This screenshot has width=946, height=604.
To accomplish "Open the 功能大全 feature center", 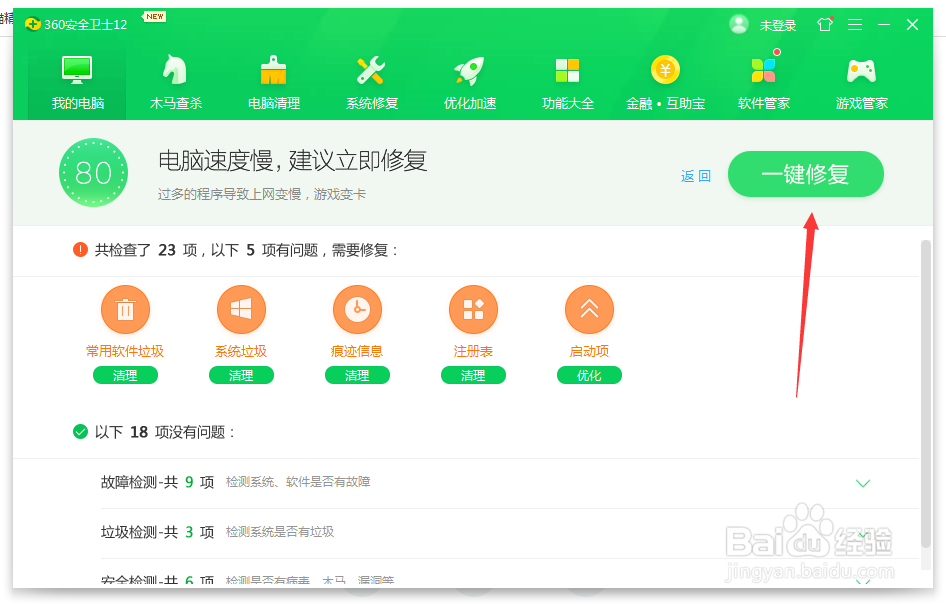I will coord(568,80).
